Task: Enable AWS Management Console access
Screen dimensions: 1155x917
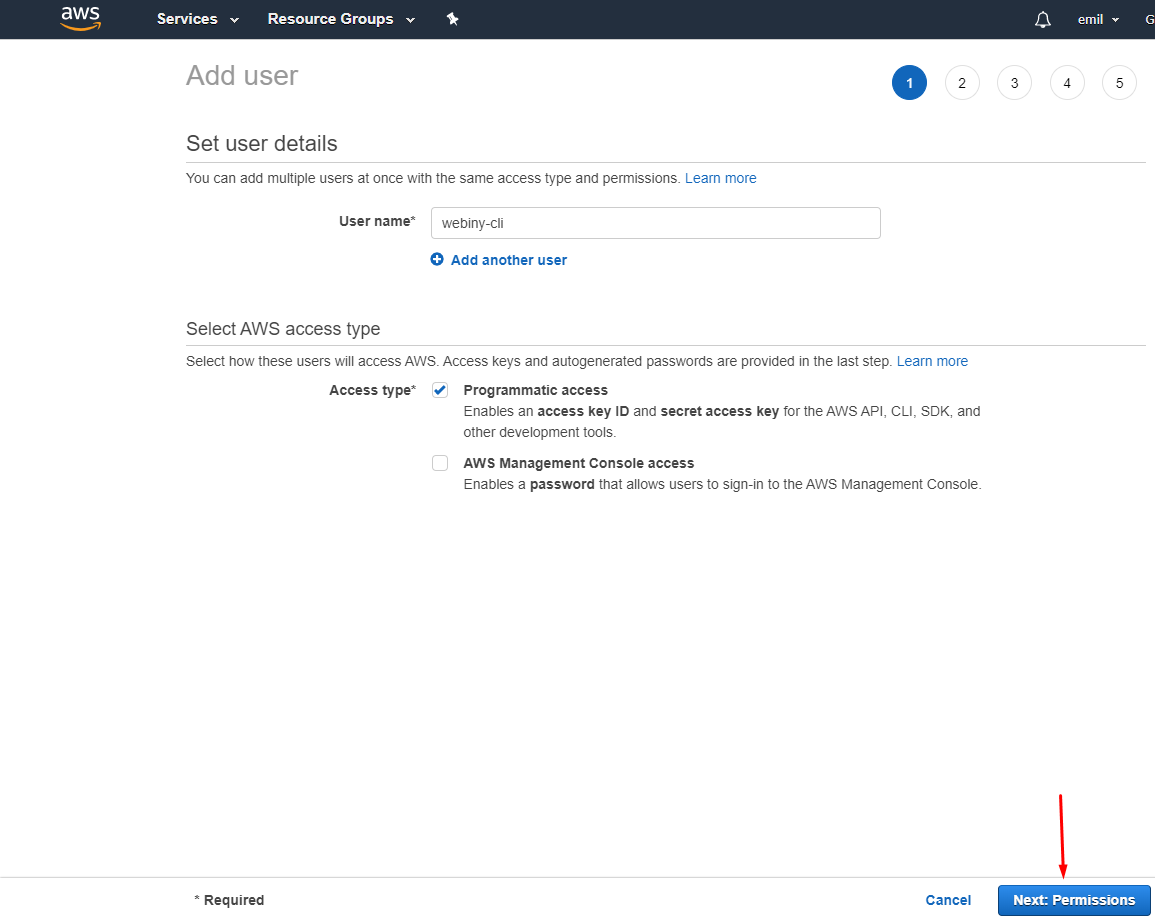Action: click(440, 463)
